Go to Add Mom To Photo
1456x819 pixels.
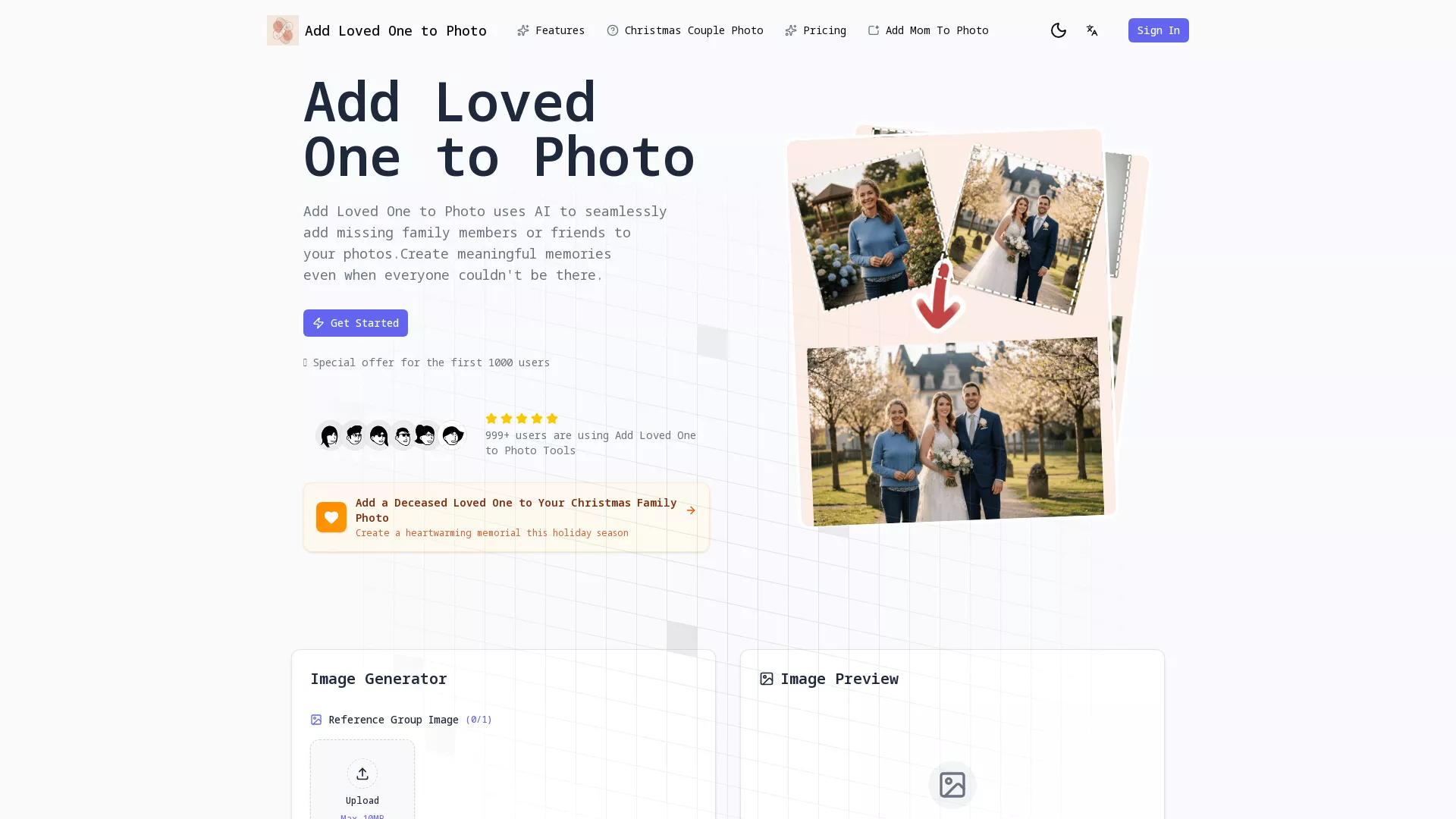point(937,30)
